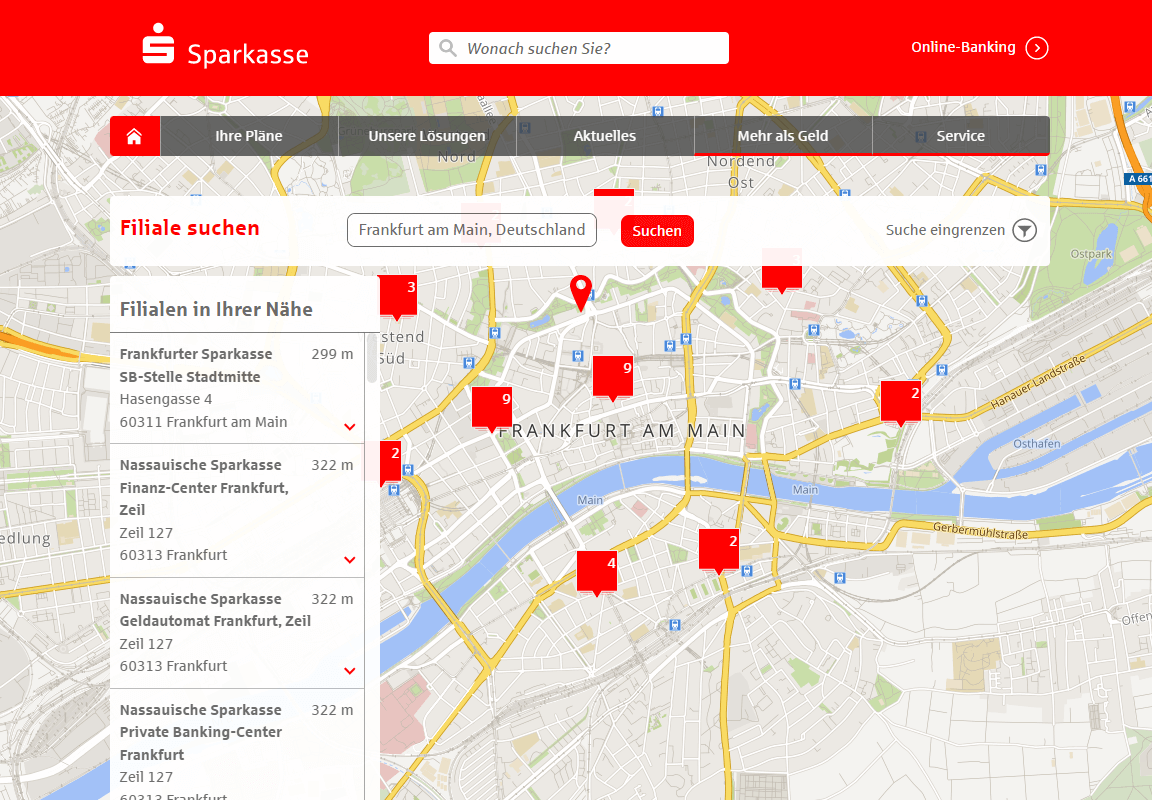Expand SB-Stelle Stadtmitte entry chevron

pos(350,427)
